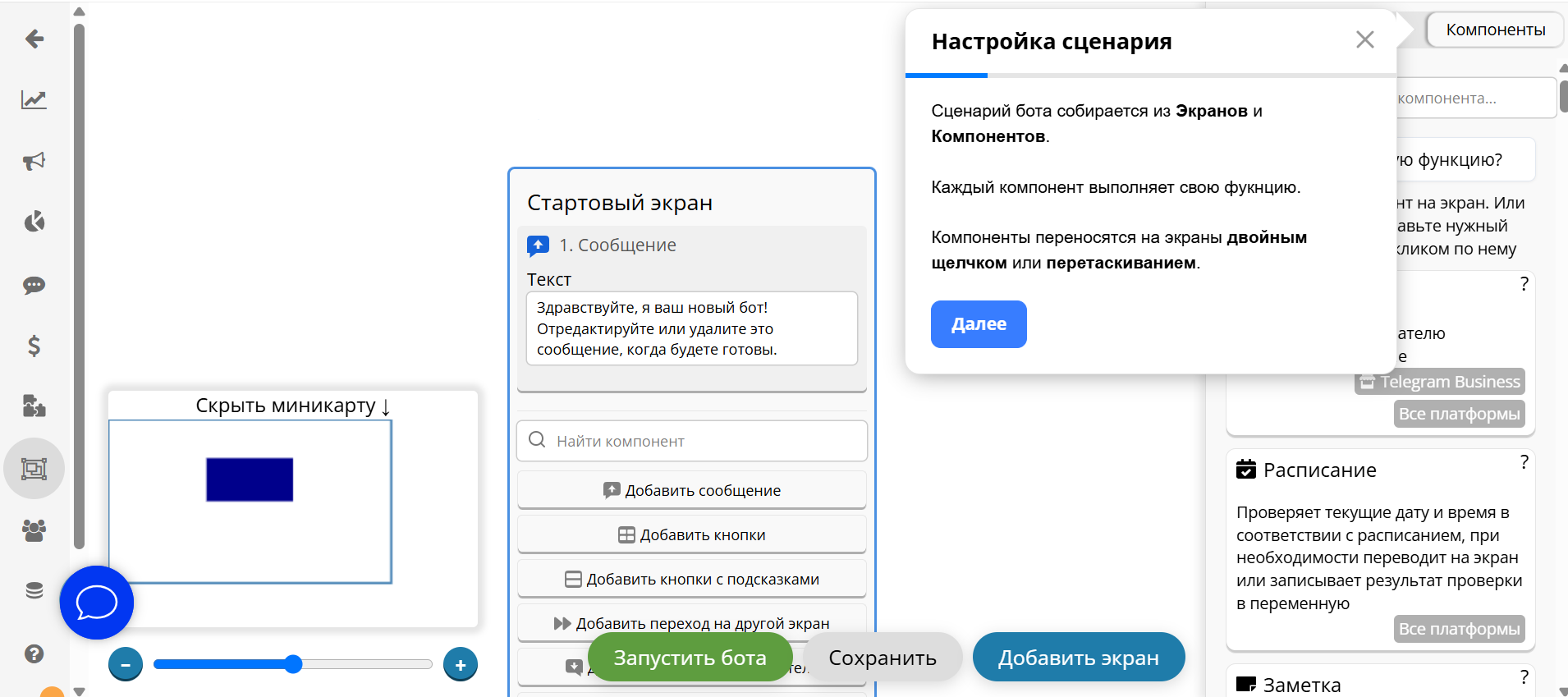Click the help question mark sidebar icon
This screenshot has width=1568, height=697.
34,653
